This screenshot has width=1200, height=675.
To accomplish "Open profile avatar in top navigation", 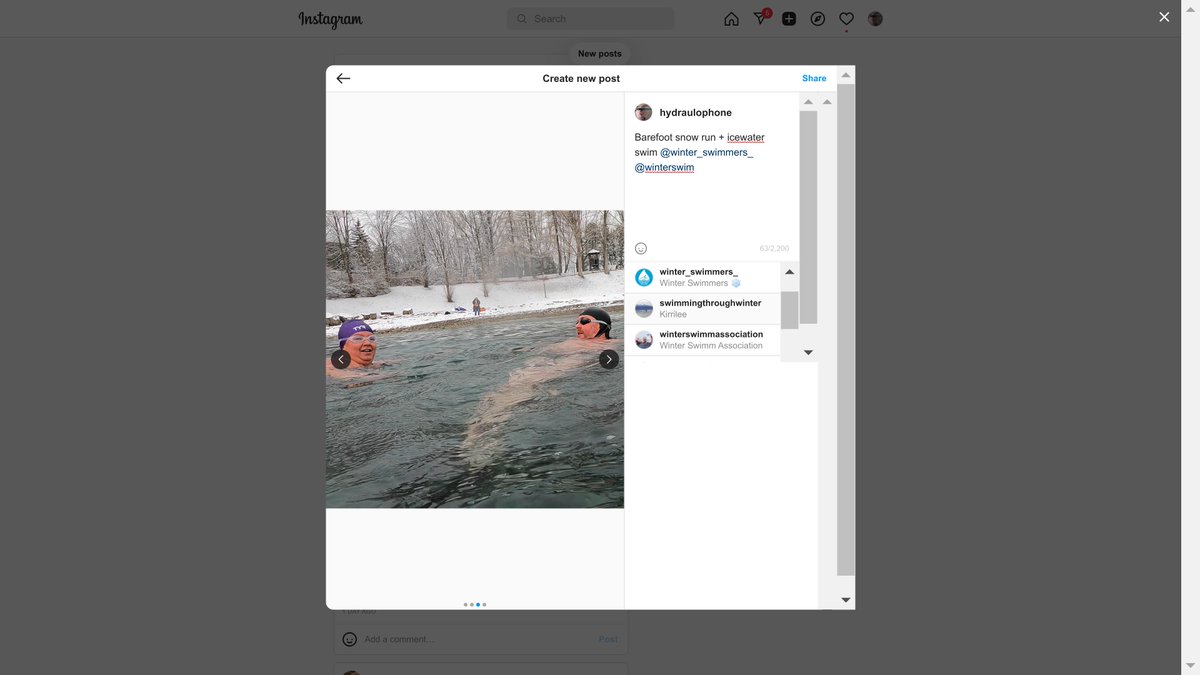I will [x=875, y=19].
